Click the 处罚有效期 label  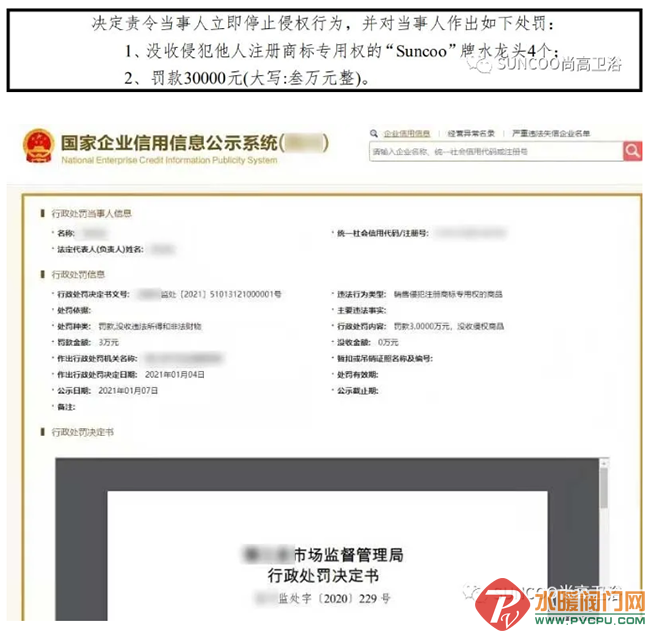(357, 375)
